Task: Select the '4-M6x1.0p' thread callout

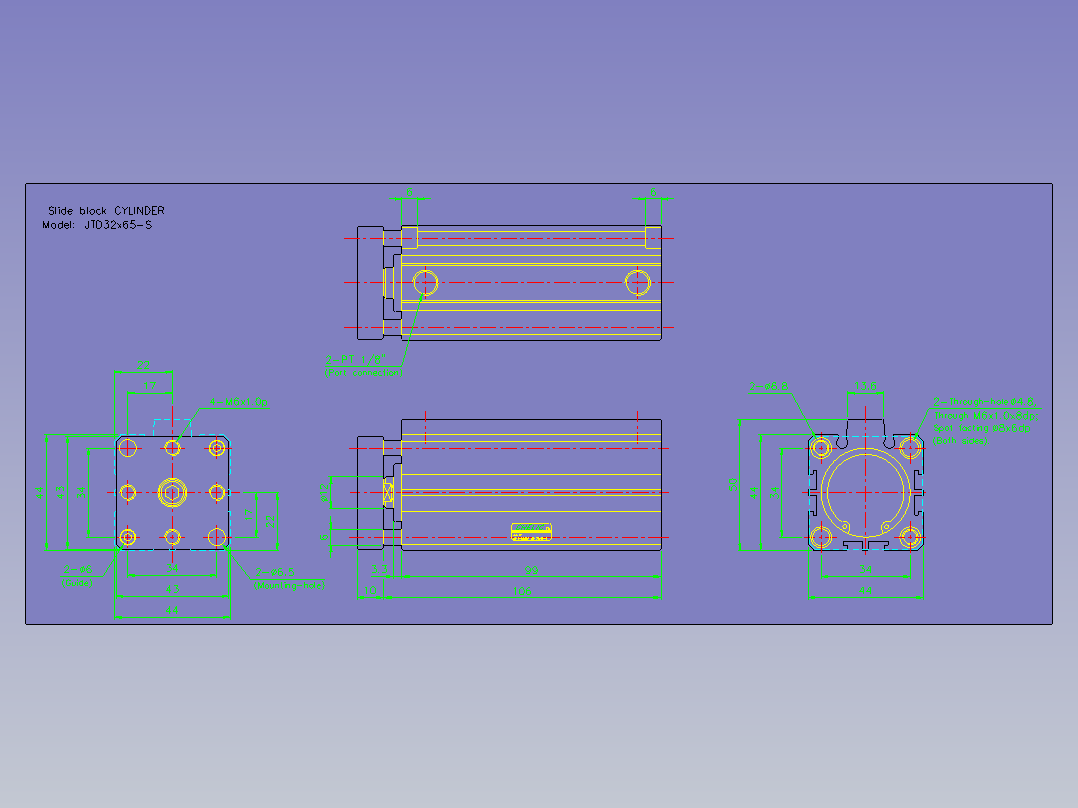Action: tap(239, 402)
